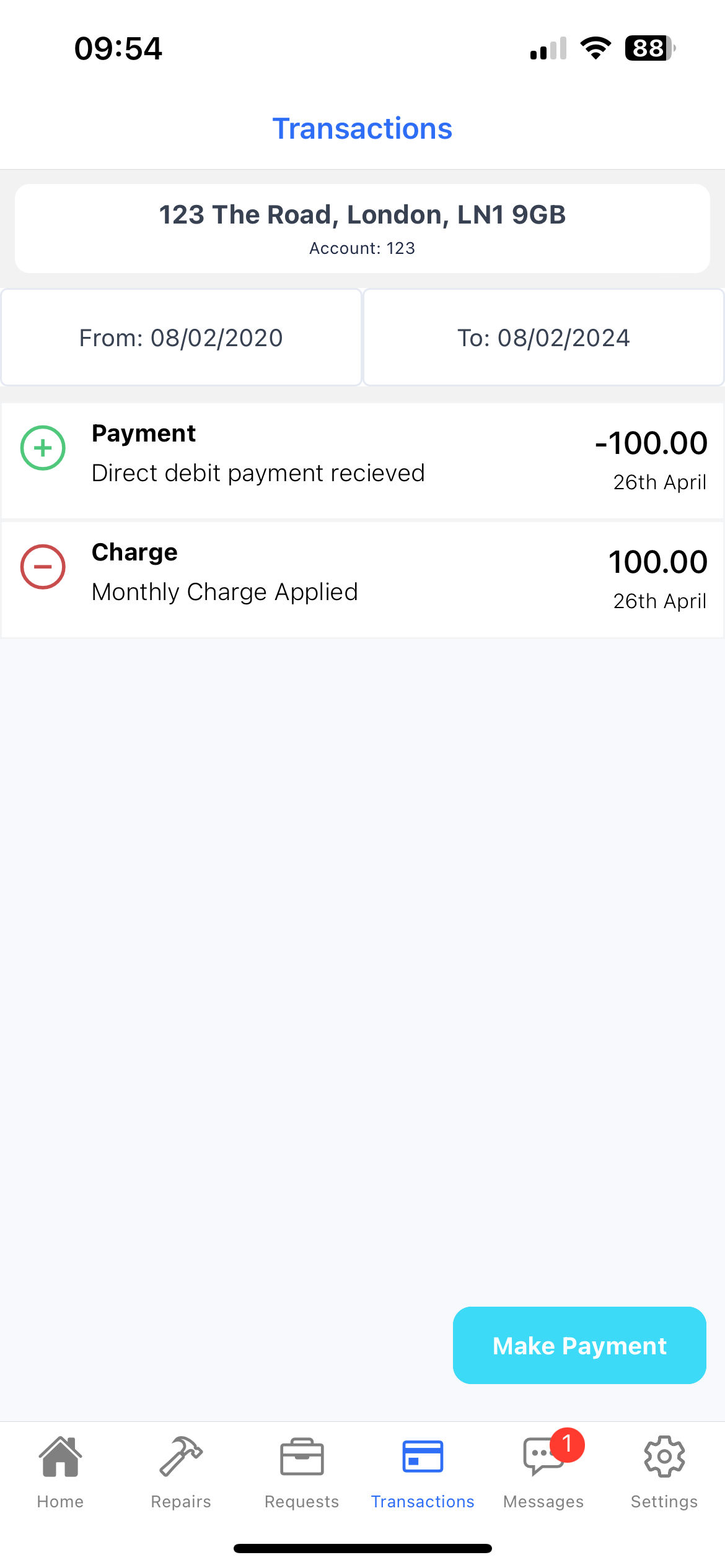Tap the battery indicator in status bar

pos(649,48)
